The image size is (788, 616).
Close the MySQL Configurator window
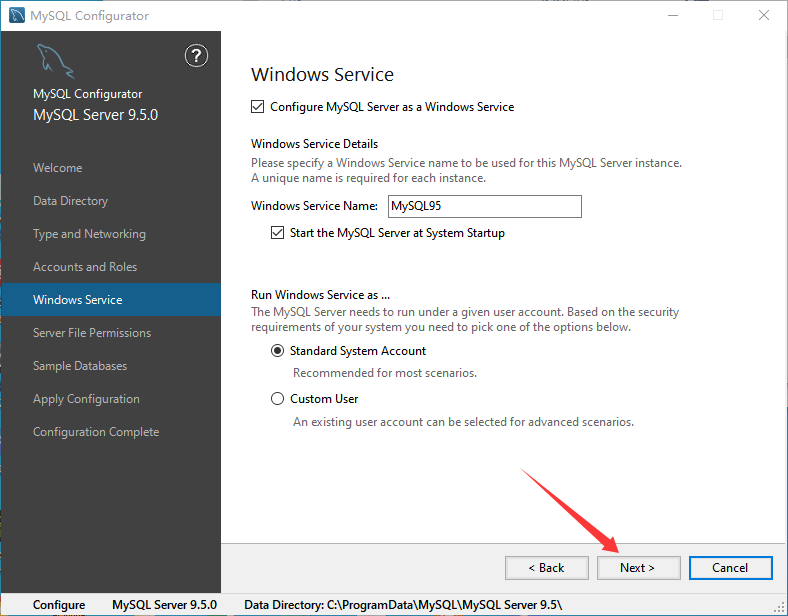(763, 15)
